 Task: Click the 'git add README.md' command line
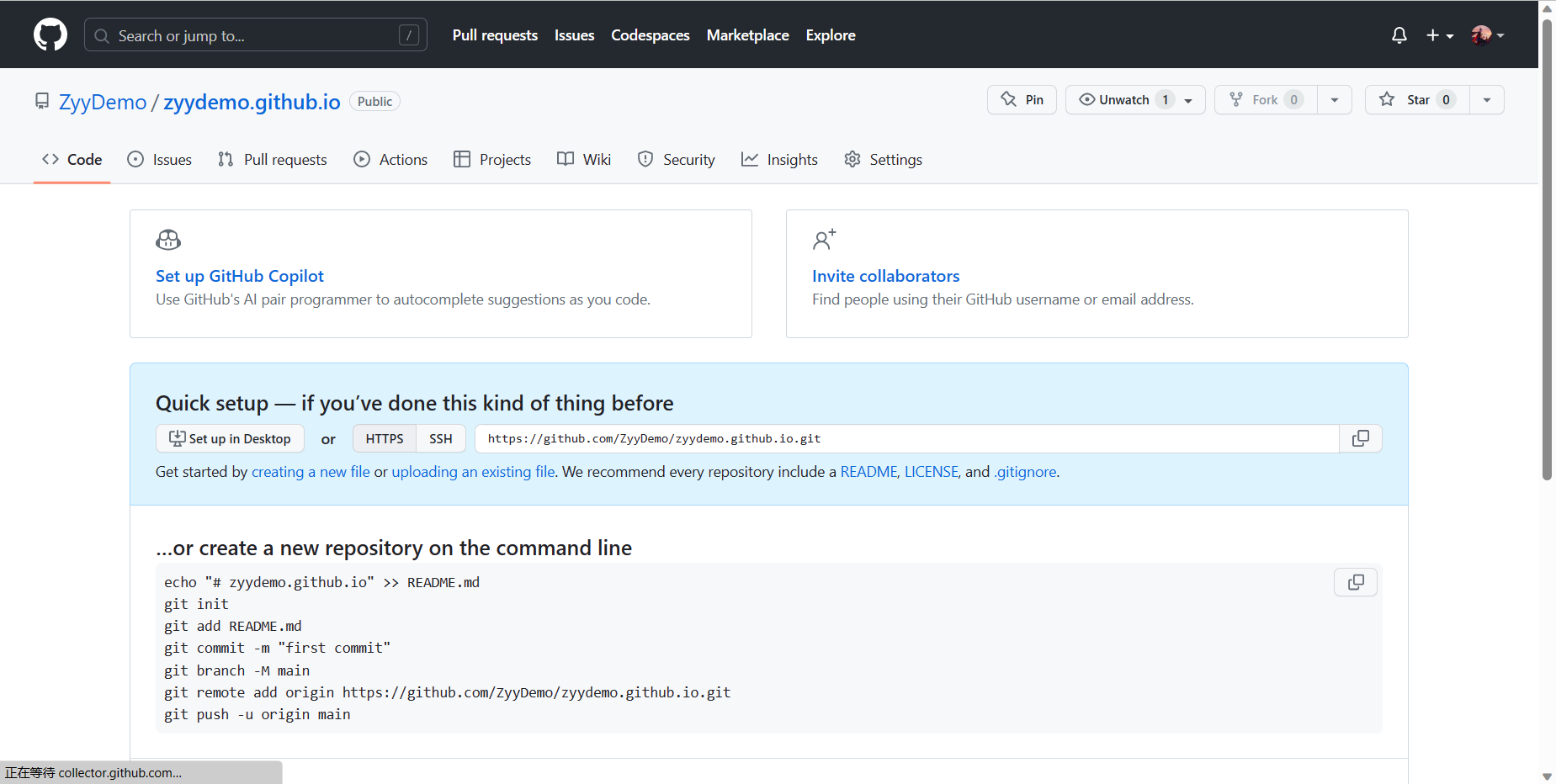(x=233, y=626)
